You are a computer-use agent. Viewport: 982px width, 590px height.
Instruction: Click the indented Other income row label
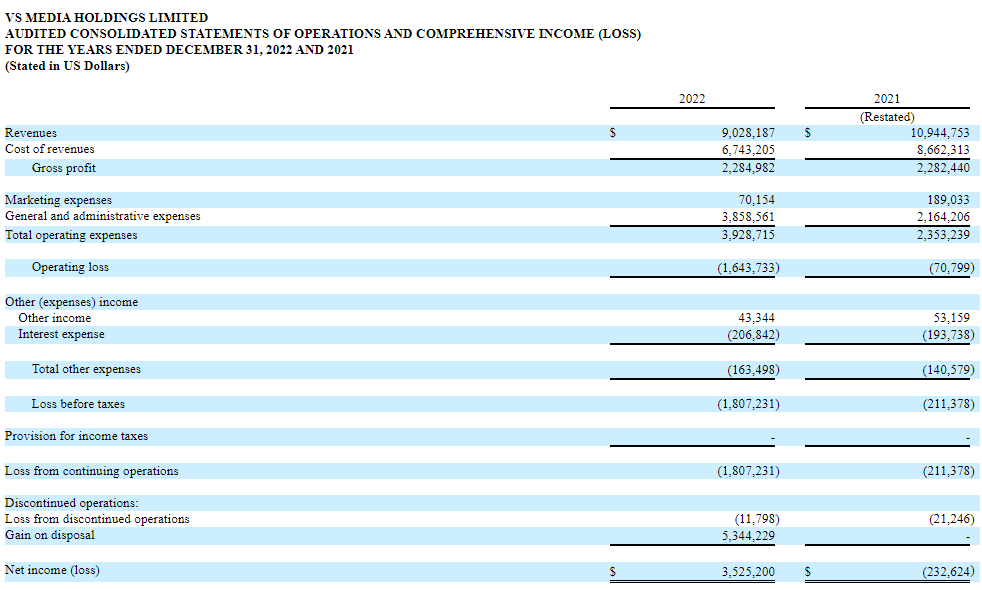coord(54,318)
